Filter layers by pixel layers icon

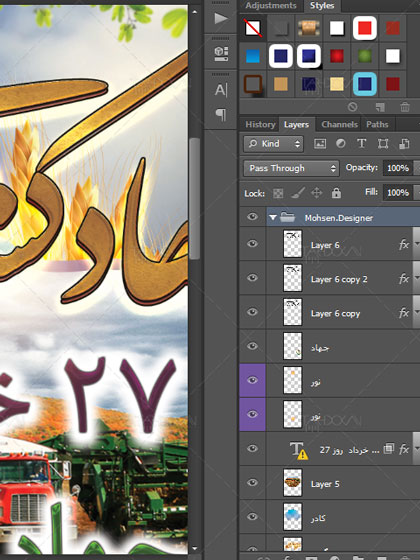point(320,144)
